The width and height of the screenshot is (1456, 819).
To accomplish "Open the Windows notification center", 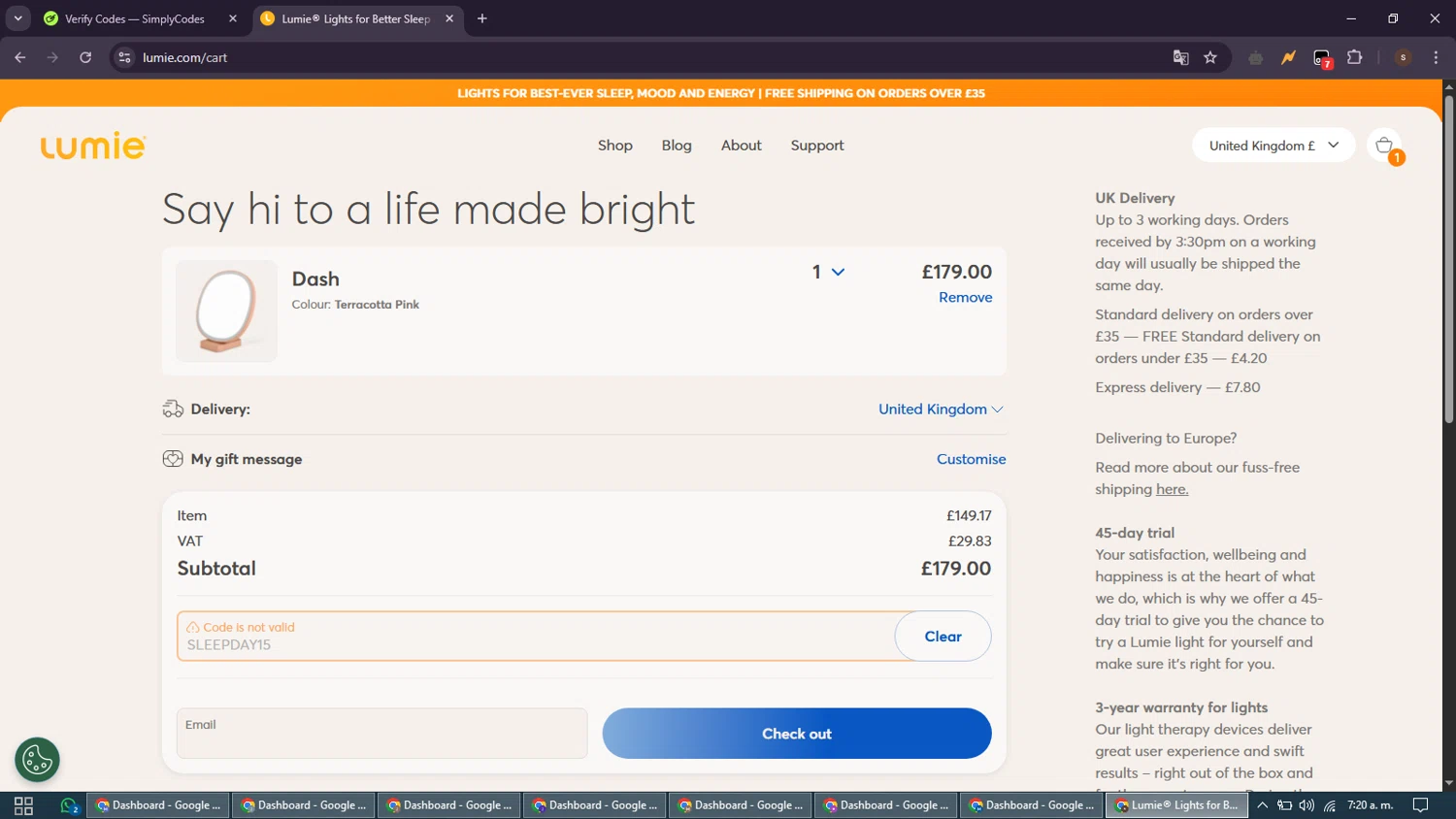I will click(x=1420, y=805).
